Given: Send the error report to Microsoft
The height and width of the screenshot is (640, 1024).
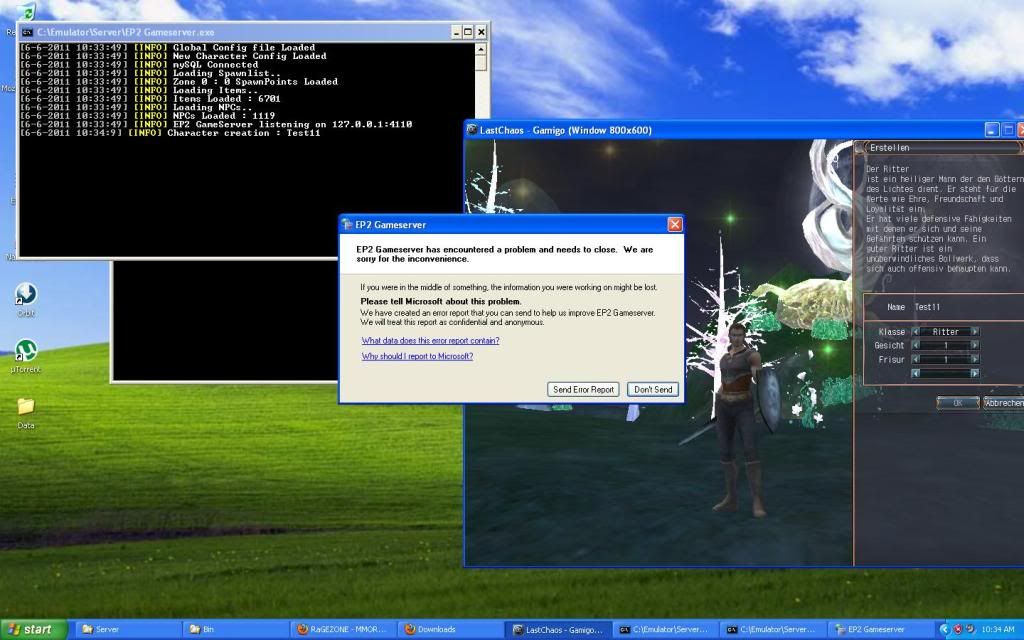Looking at the screenshot, I should (x=583, y=389).
